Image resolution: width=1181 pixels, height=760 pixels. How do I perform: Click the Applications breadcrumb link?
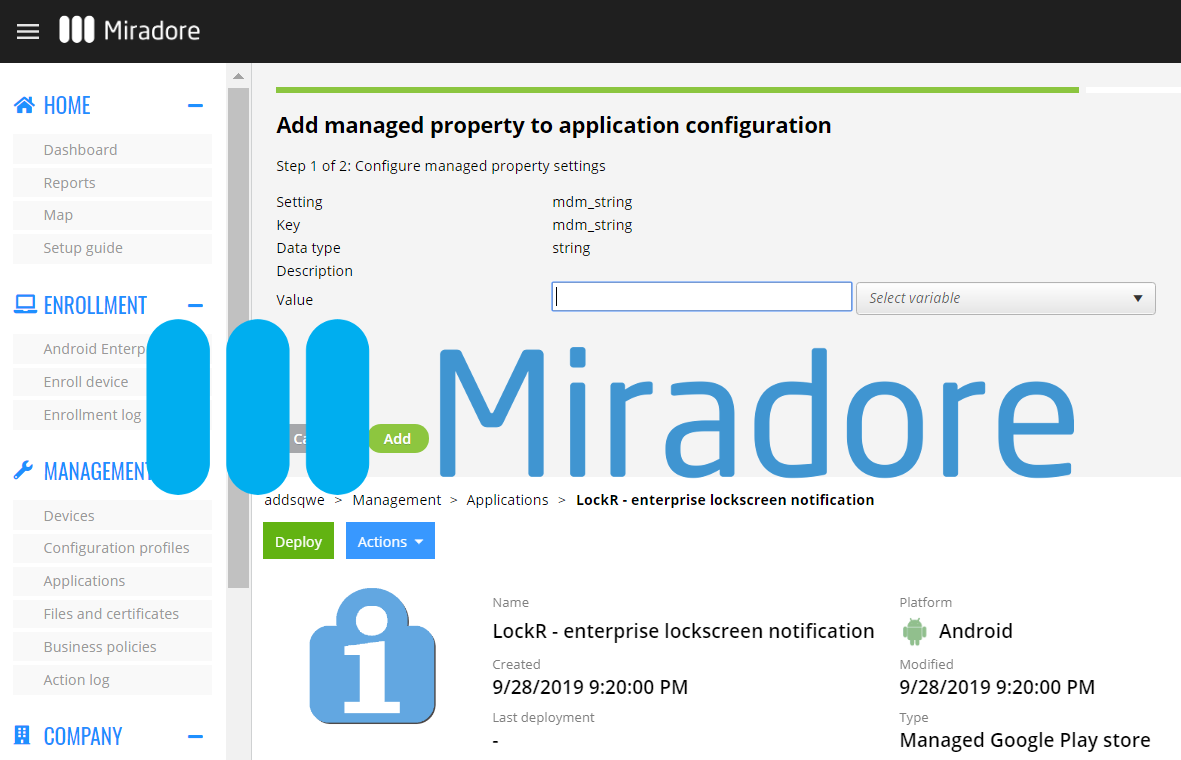(x=507, y=500)
